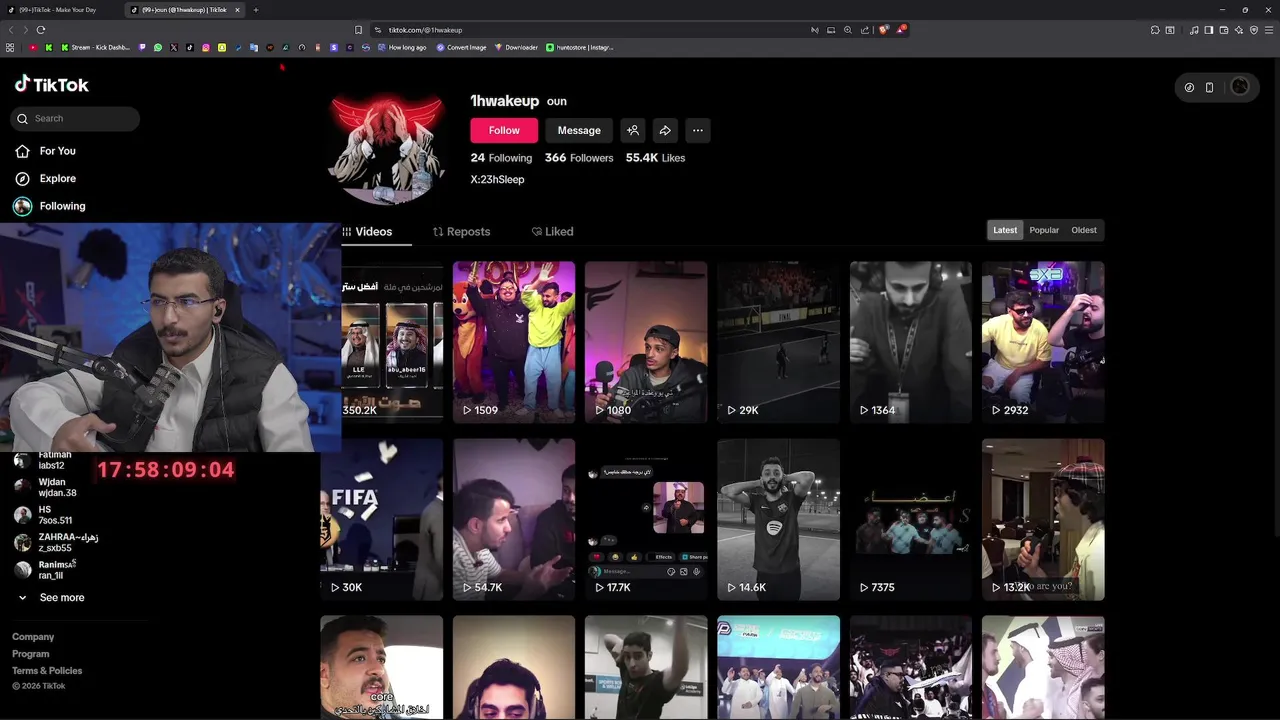Image resolution: width=1280 pixels, height=720 pixels.
Task: Toggle the browser sidebar panel icon
Action: coord(1209,30)
